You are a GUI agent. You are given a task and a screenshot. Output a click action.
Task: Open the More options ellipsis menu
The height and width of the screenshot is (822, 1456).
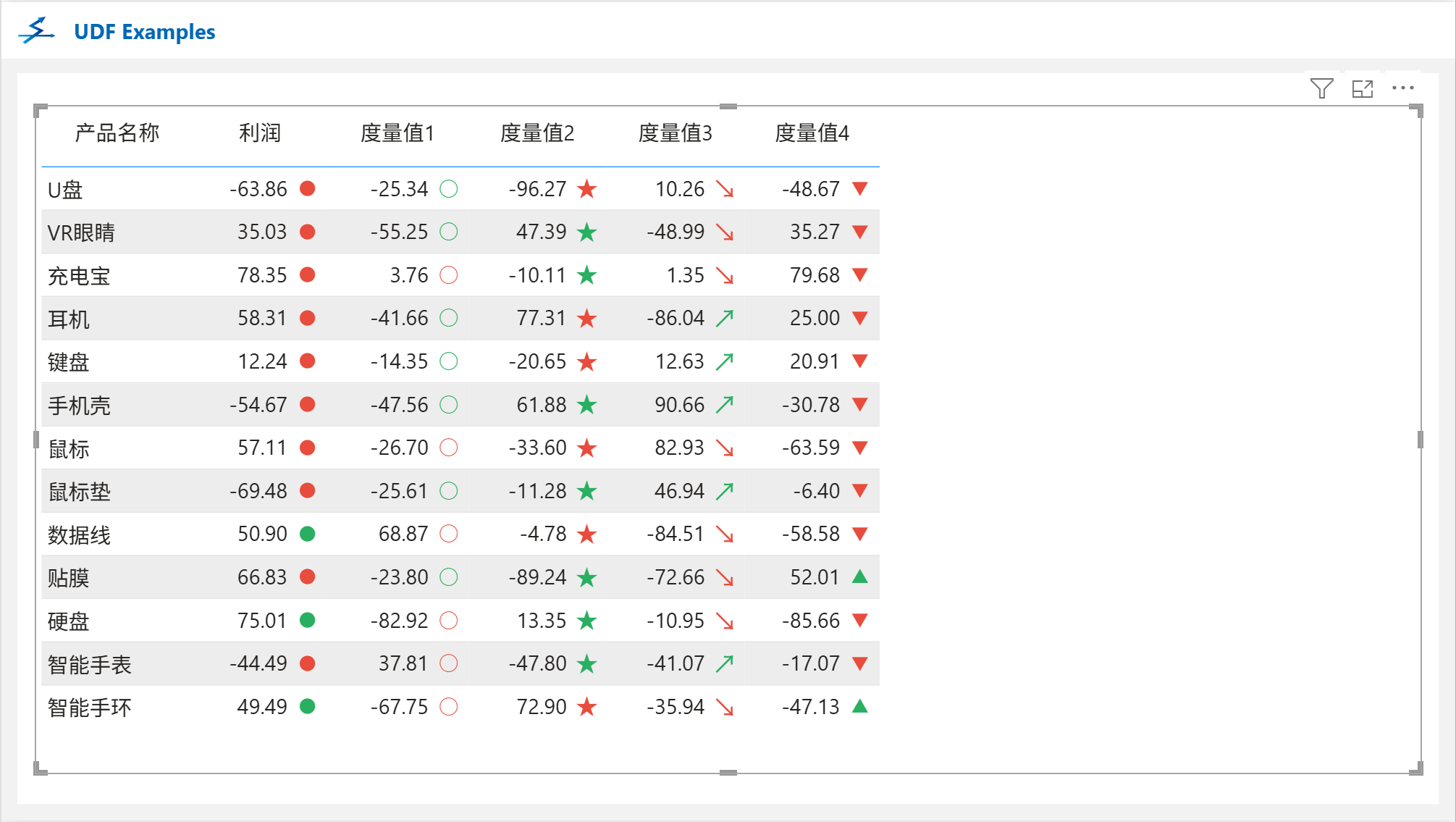[x=1402, y=88]
